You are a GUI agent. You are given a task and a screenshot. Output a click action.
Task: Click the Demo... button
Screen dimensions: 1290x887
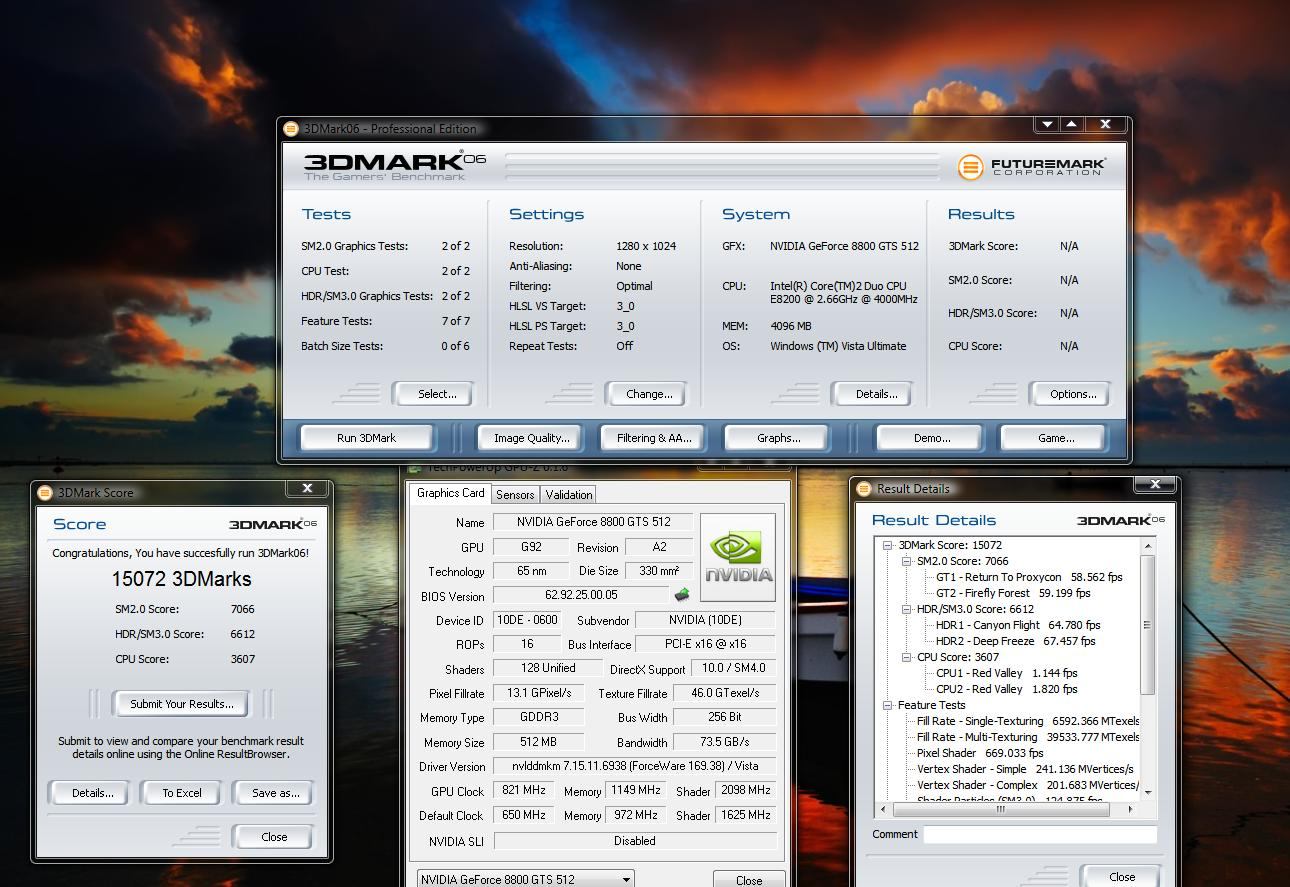coord(932,438)
